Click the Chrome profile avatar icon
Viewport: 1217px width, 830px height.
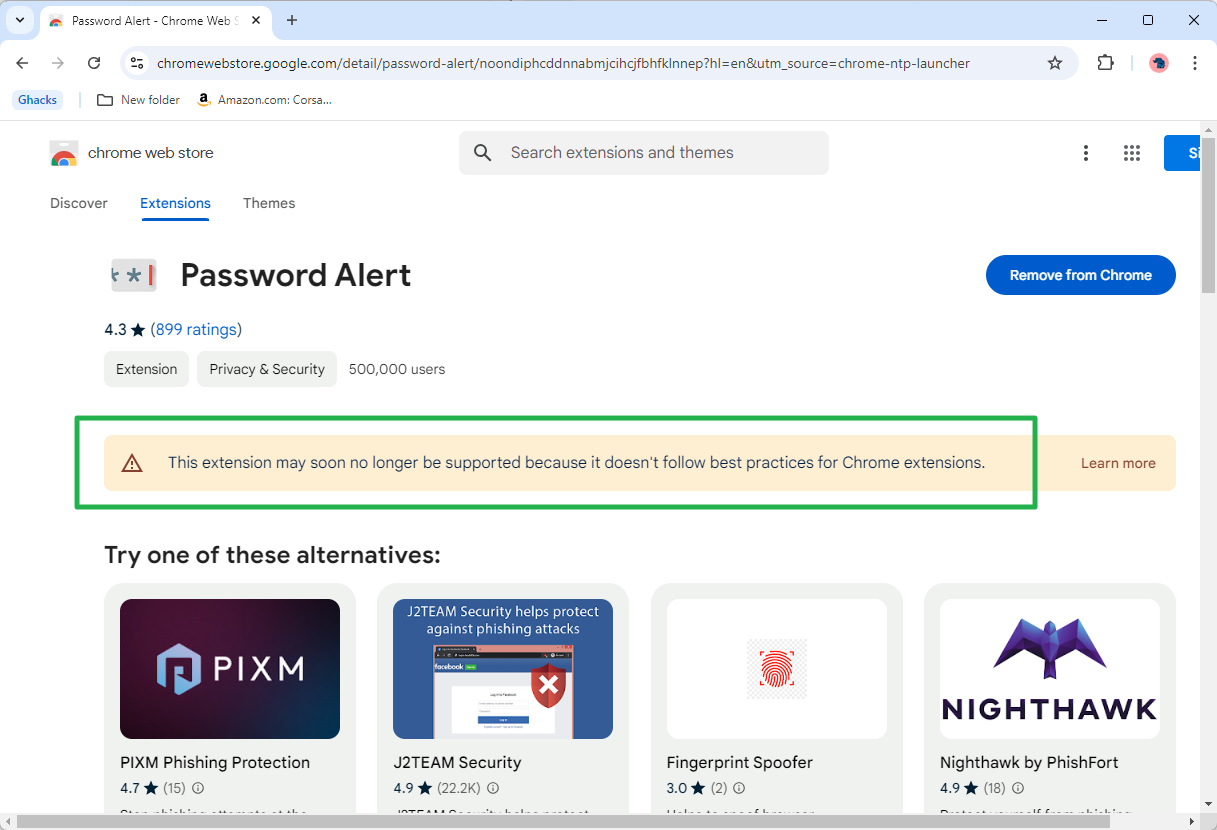(x=1159, y=63)
